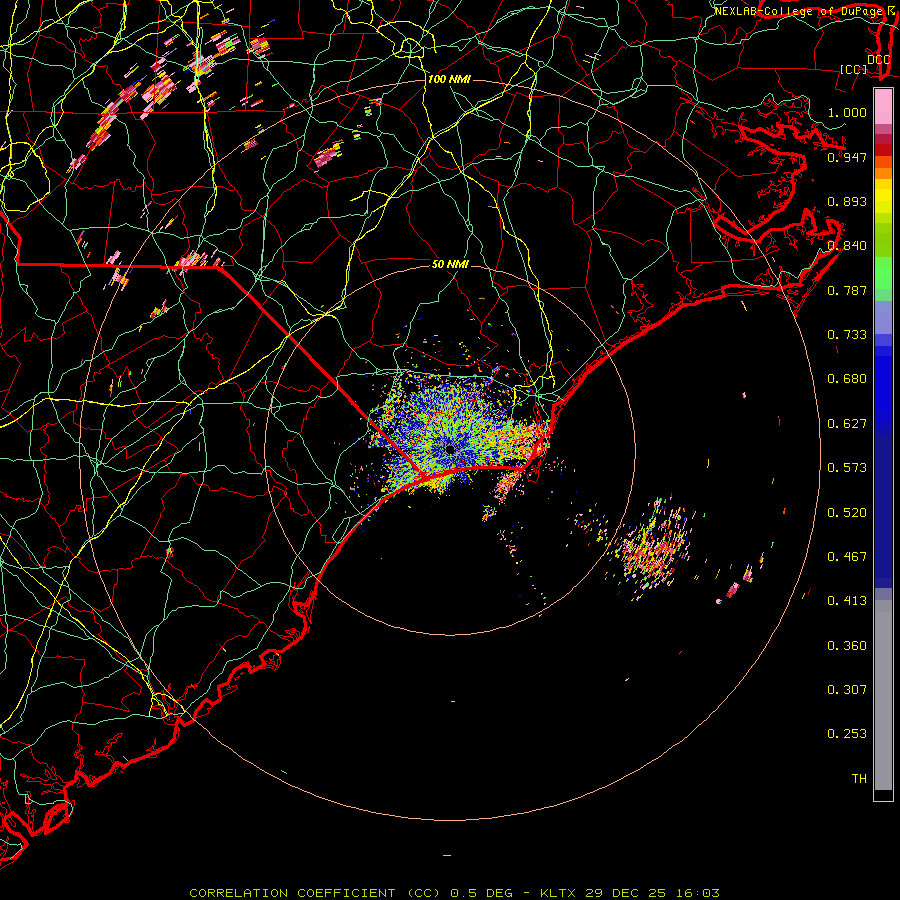Click the 100 NMI range ring label

[449, 79]
